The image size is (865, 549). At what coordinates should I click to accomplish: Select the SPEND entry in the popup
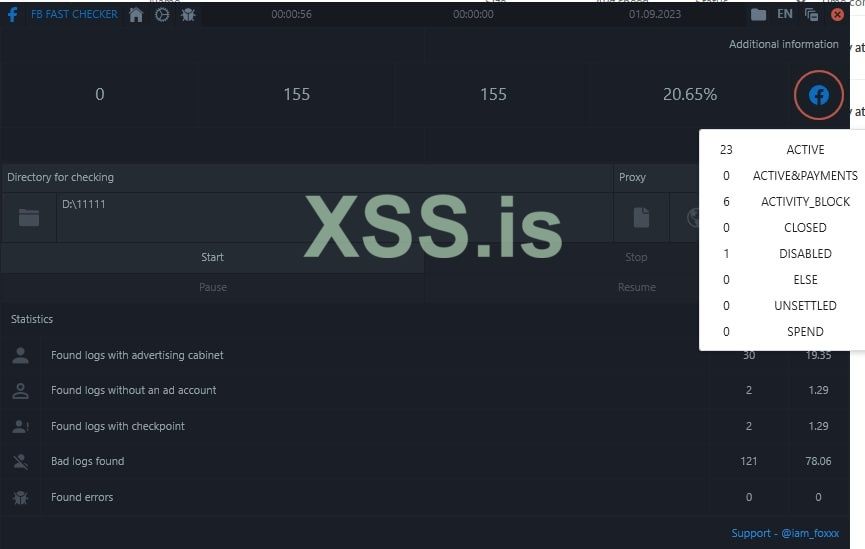[x=805, y=331]
